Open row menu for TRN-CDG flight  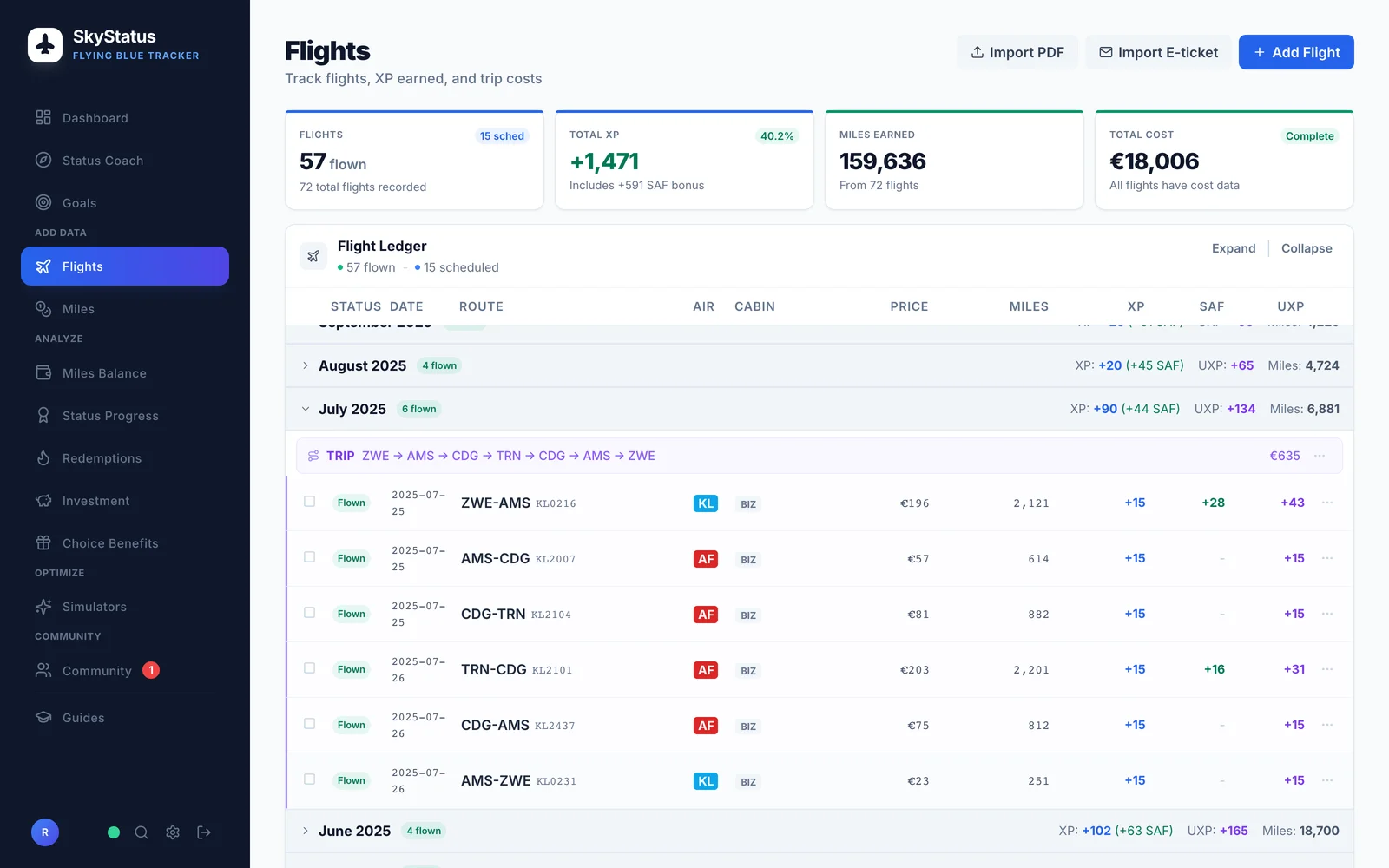pyautogui.click(x=1327, y=669)
